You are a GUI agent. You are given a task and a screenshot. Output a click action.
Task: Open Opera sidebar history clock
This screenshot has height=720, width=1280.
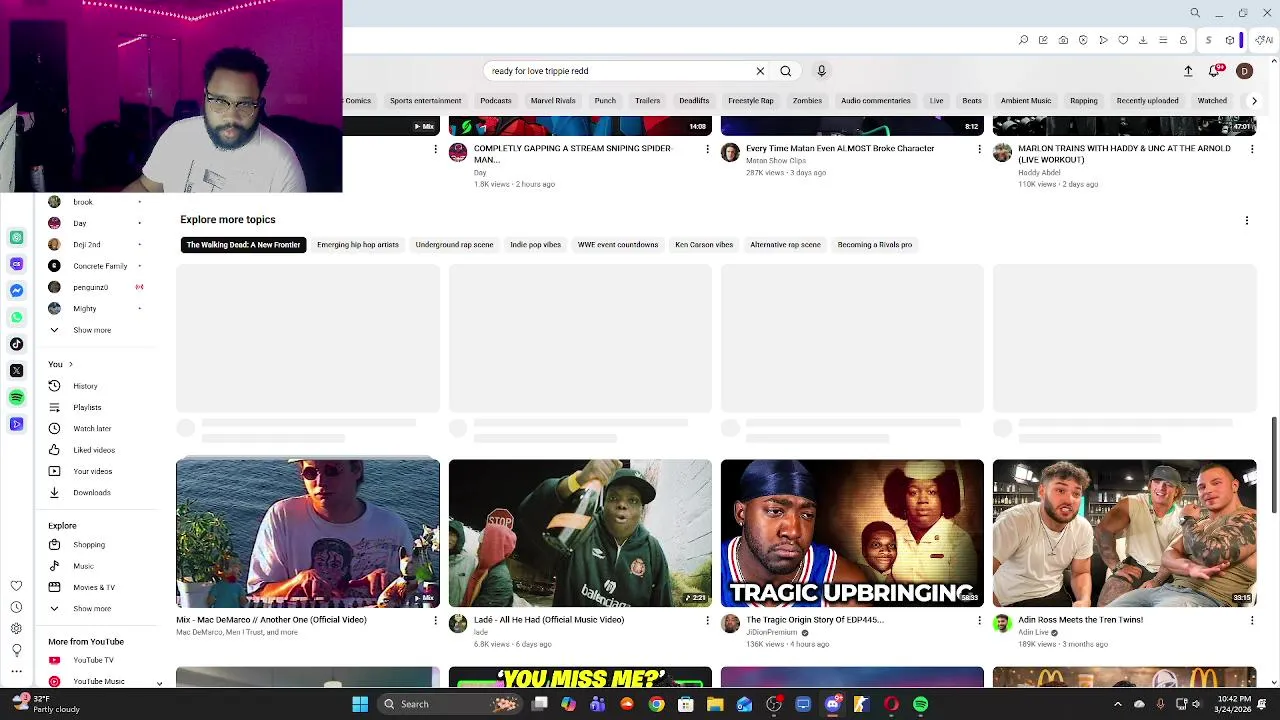coord(16,607)
